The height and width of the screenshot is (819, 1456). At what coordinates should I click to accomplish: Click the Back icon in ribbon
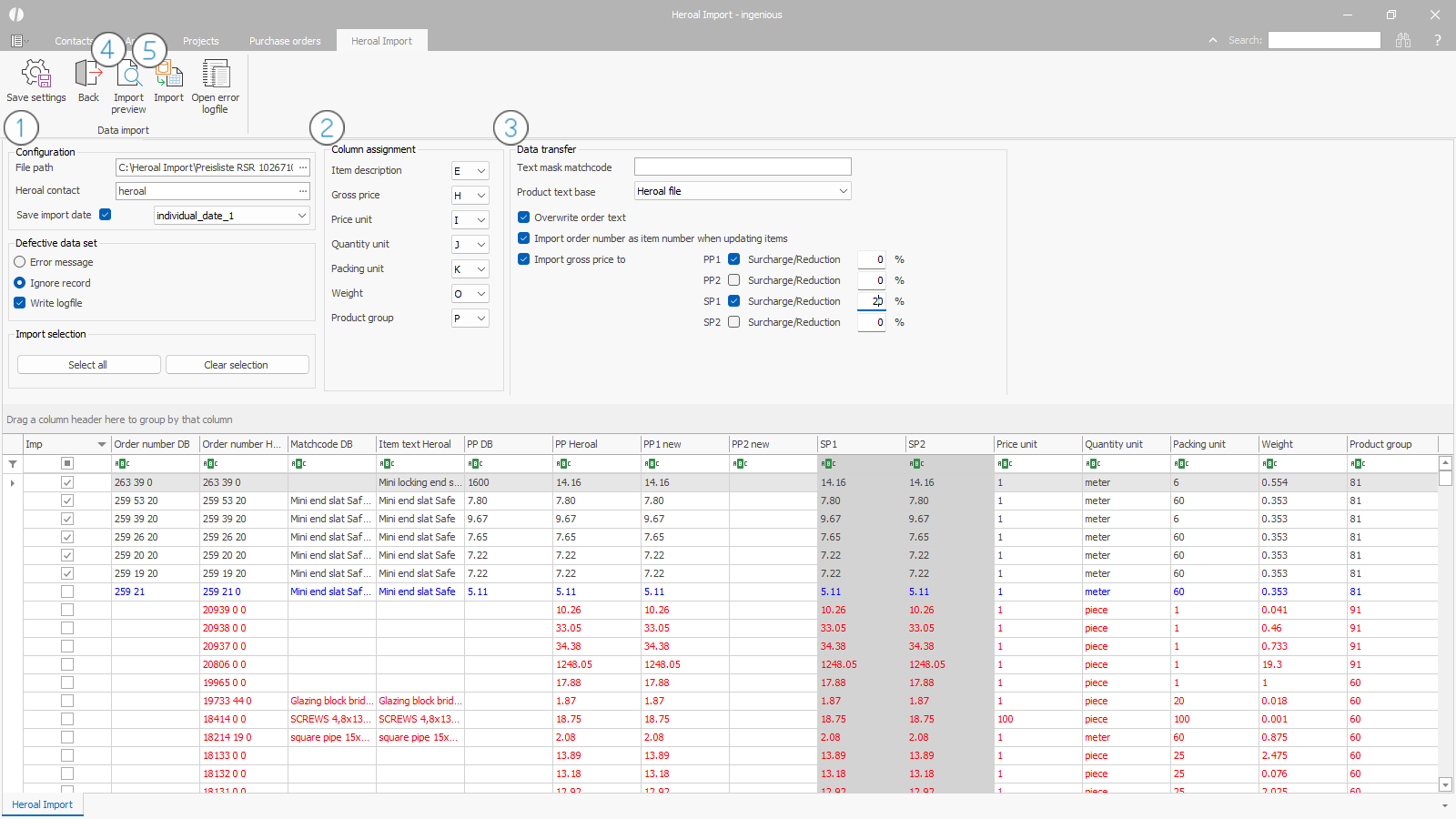[88, 75]
